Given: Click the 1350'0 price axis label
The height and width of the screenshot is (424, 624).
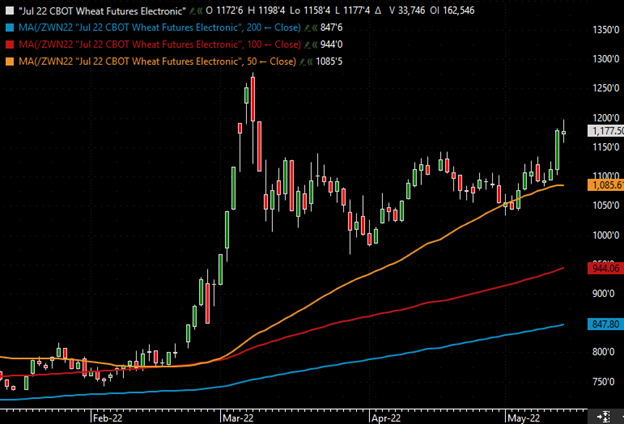Looking at the screenshot, I should click(606, 30).
